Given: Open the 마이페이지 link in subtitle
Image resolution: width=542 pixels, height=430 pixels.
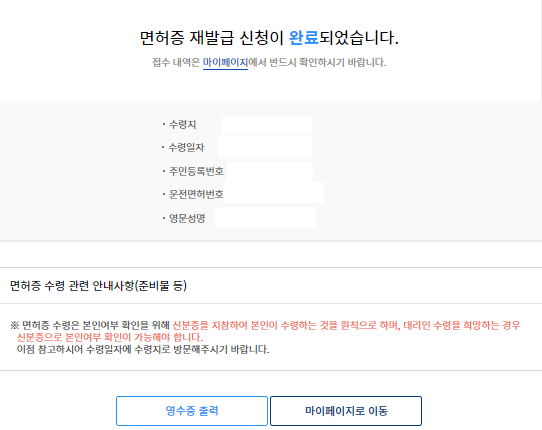Looking at the screenshot, I should [225, 63].
